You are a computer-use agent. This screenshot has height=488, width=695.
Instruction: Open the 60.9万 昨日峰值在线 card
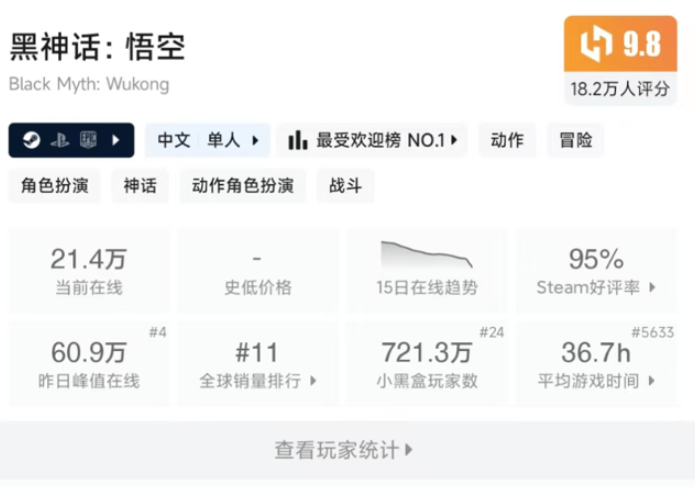coord(89,364)
